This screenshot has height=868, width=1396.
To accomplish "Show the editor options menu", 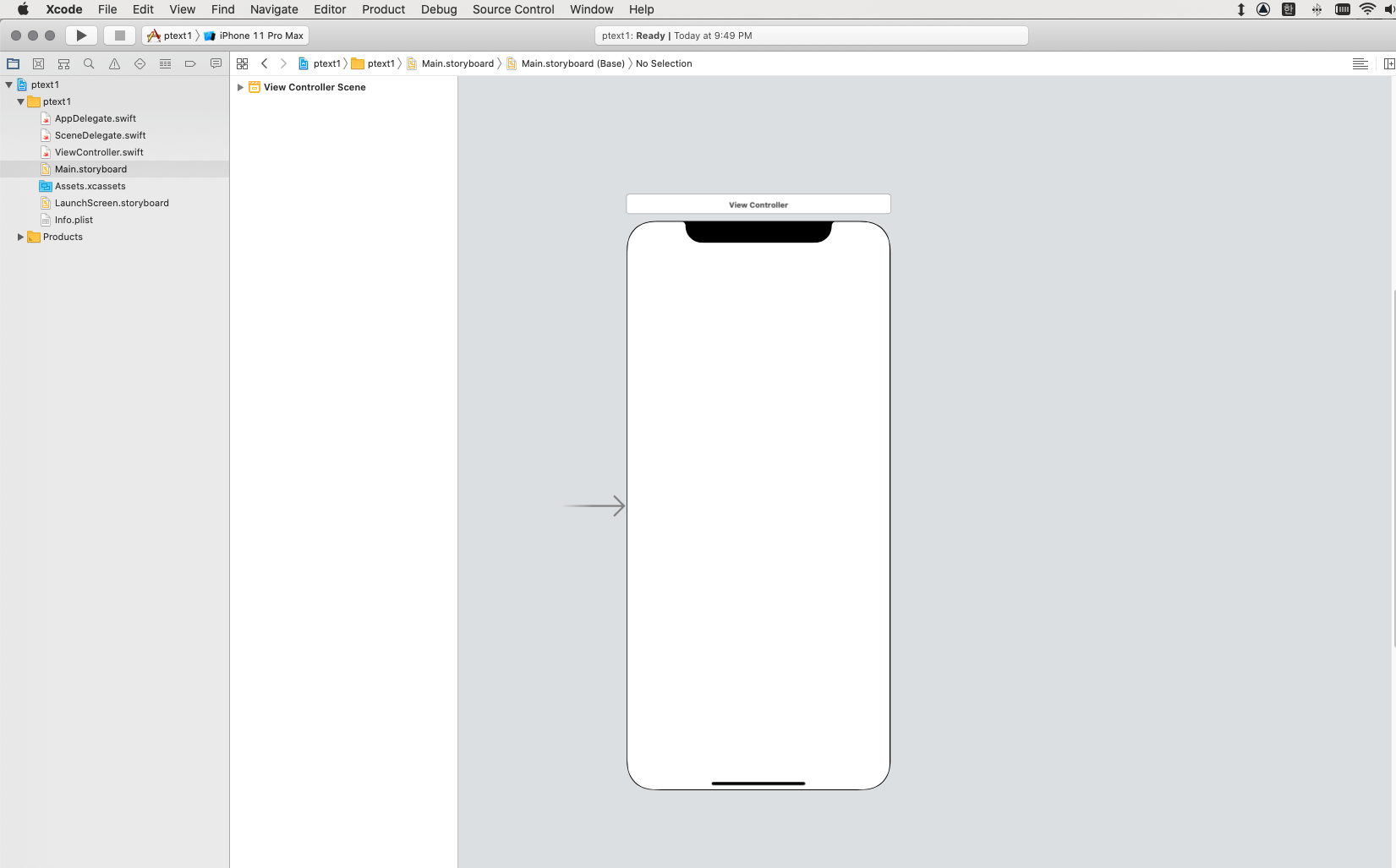I will [x=1360, y=63].
